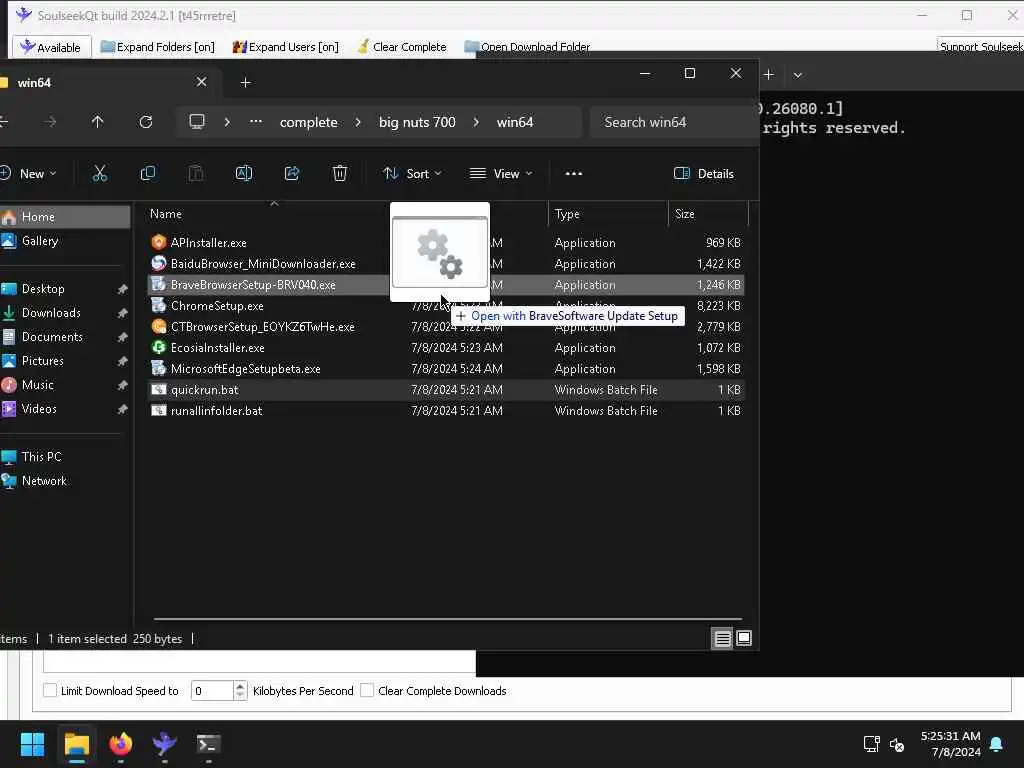Click the Paste icon in Explorer toolbar
1024x768 pixels.
[x=195, y=174]
